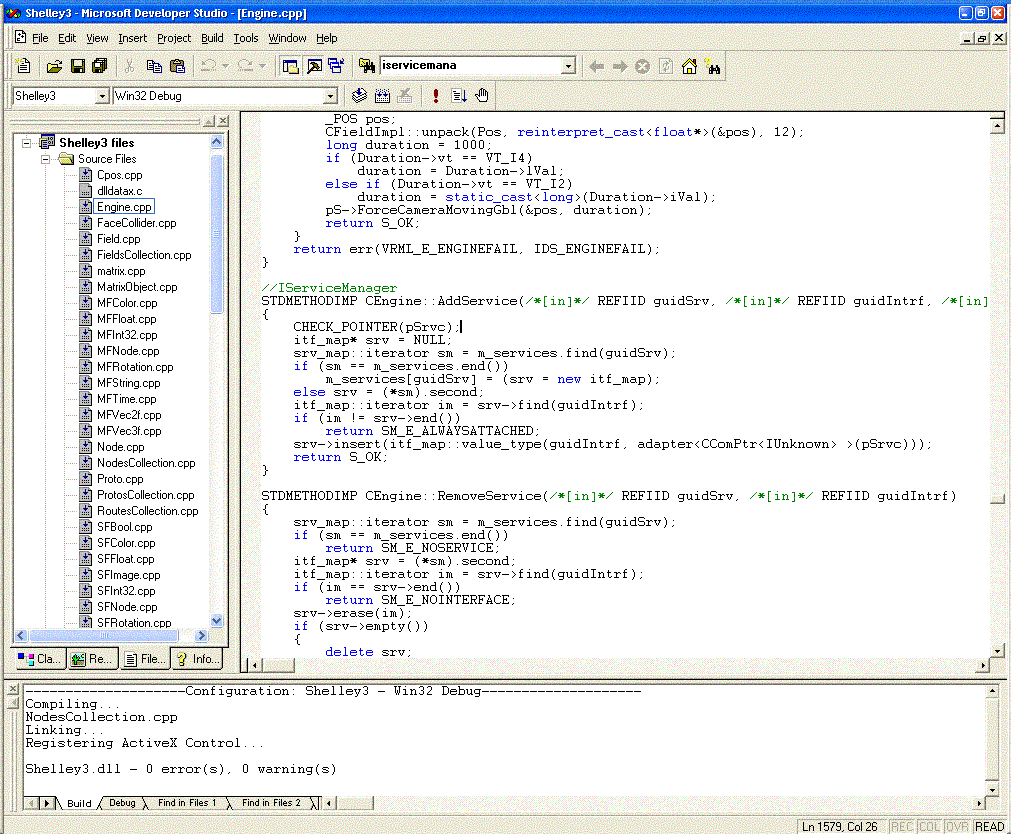Select MFString.cpp in the file tree
This screenshot has height=834, width=1011.
point(128,382)
